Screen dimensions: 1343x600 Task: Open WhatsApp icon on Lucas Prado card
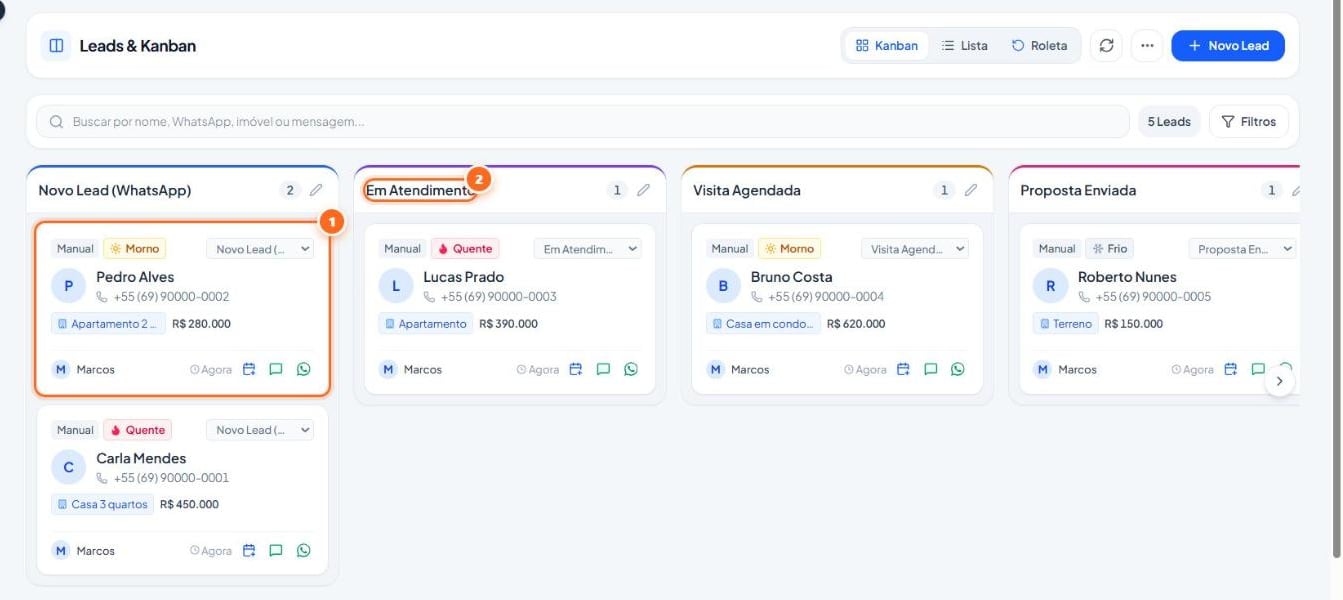(x=630, y=369)
